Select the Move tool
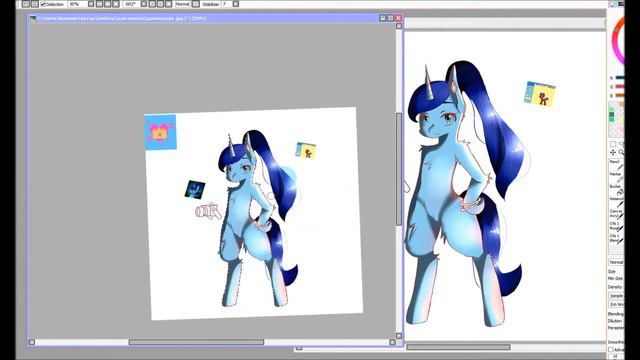Image resolution: width=640 pixels, height=360 pixels. (613, 152)
